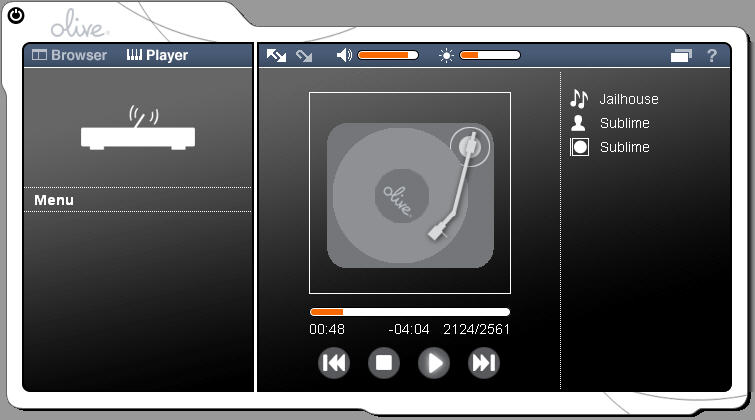This screenshot has width=755, height=420.
Task: Stop playback
Action: pos(384,363)
